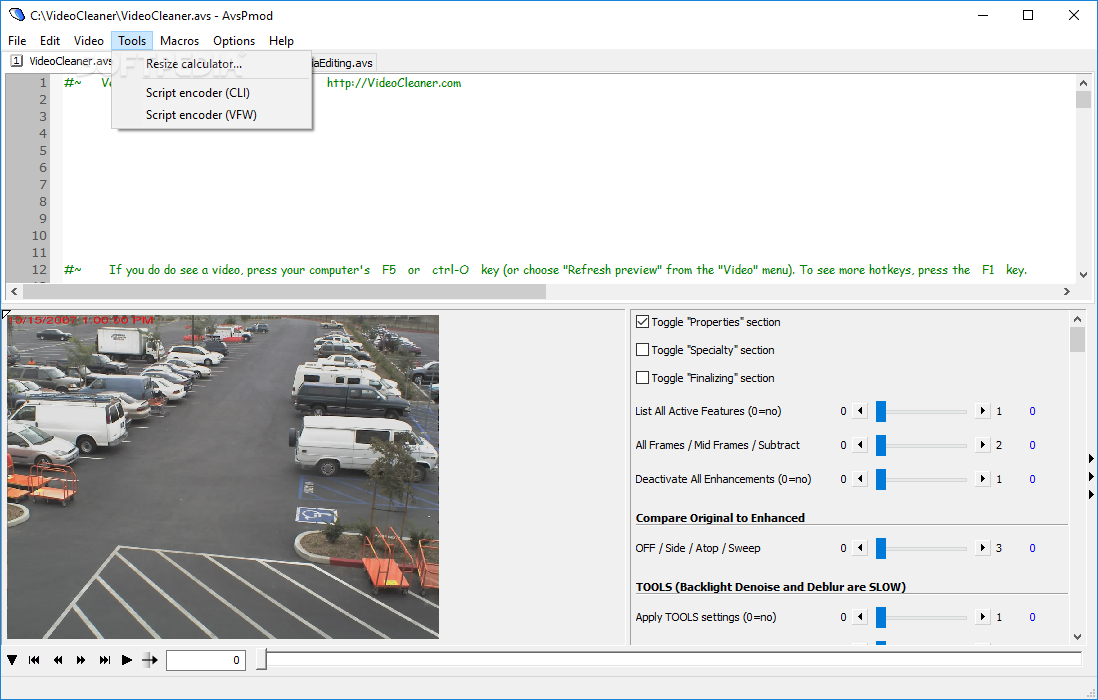
Task: Click the slider panel scroll-down arrow
Action: (1077, 636)
